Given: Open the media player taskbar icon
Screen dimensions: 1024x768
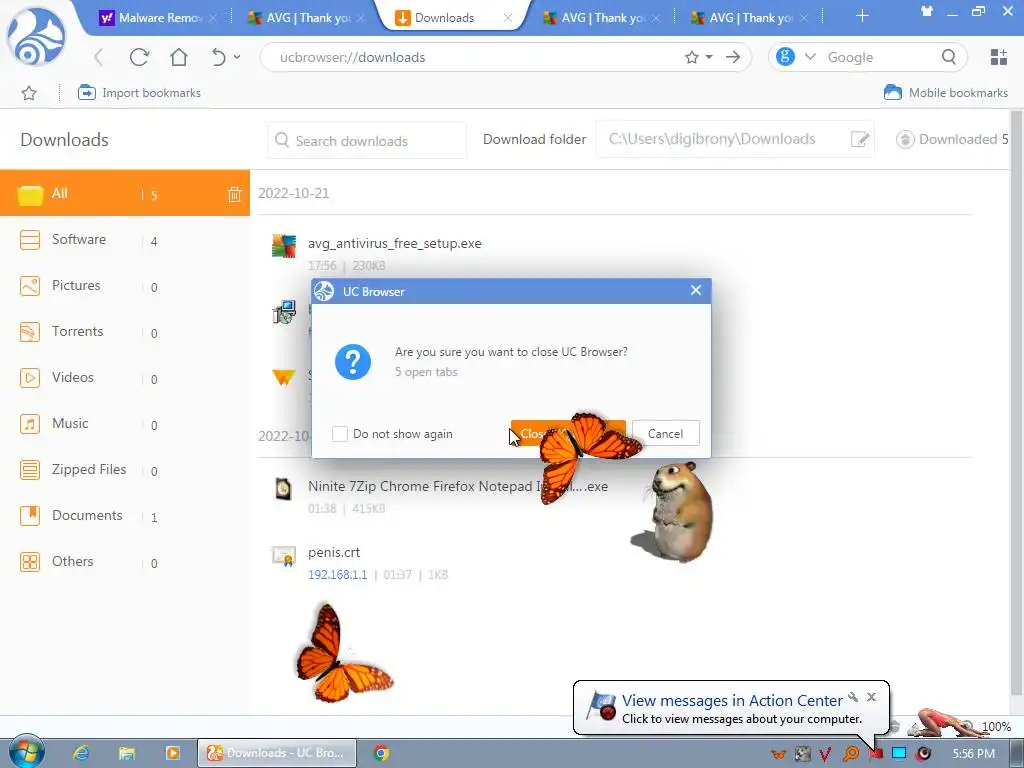Looking at the screenshot, I should 172,753.
